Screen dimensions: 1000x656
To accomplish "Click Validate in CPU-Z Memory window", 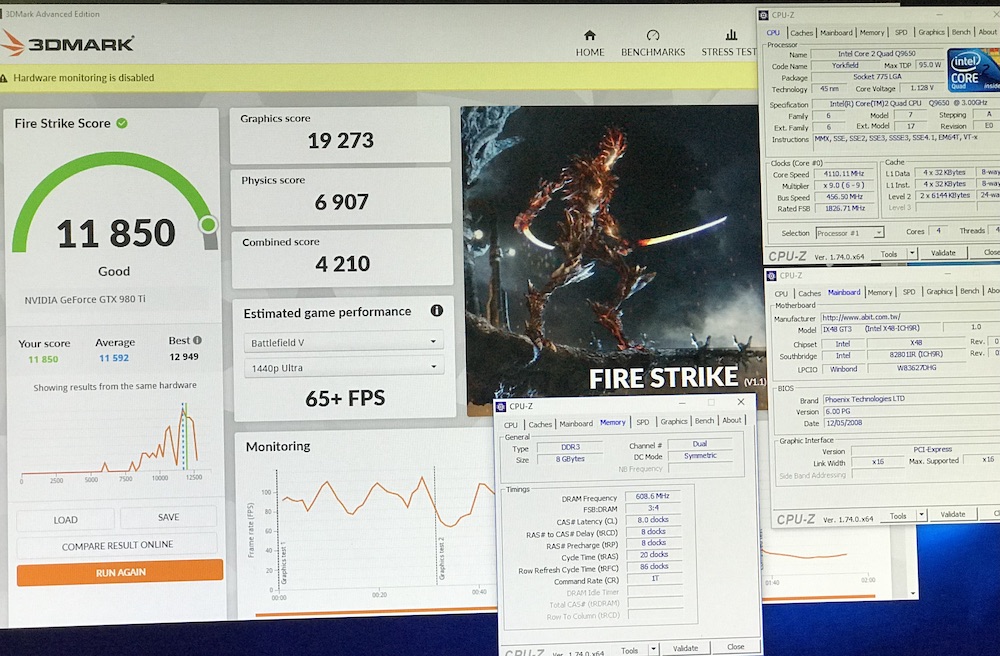I will click(685, 648).
